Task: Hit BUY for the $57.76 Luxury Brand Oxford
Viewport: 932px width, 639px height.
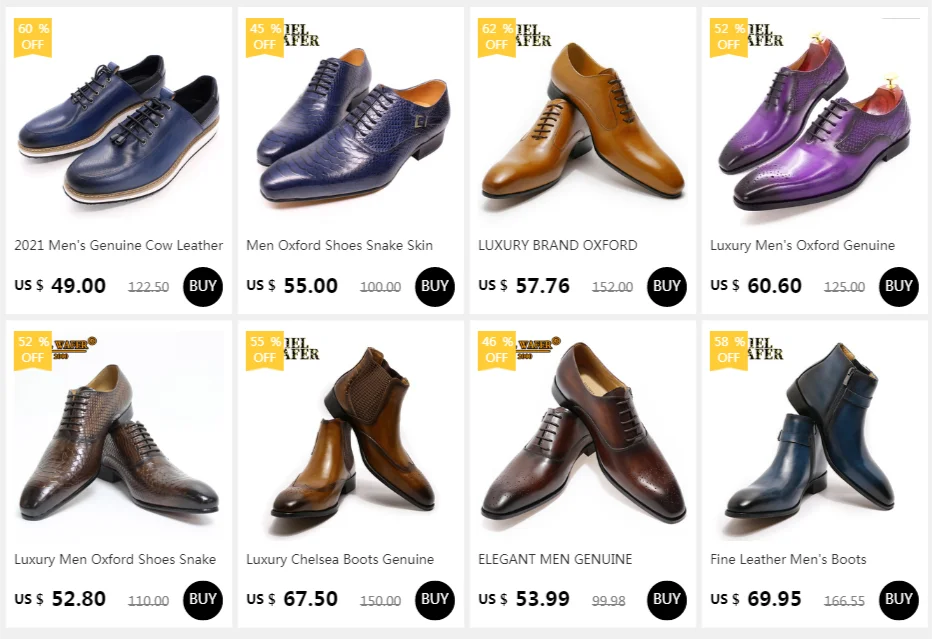Action: (x=666, y=287)
